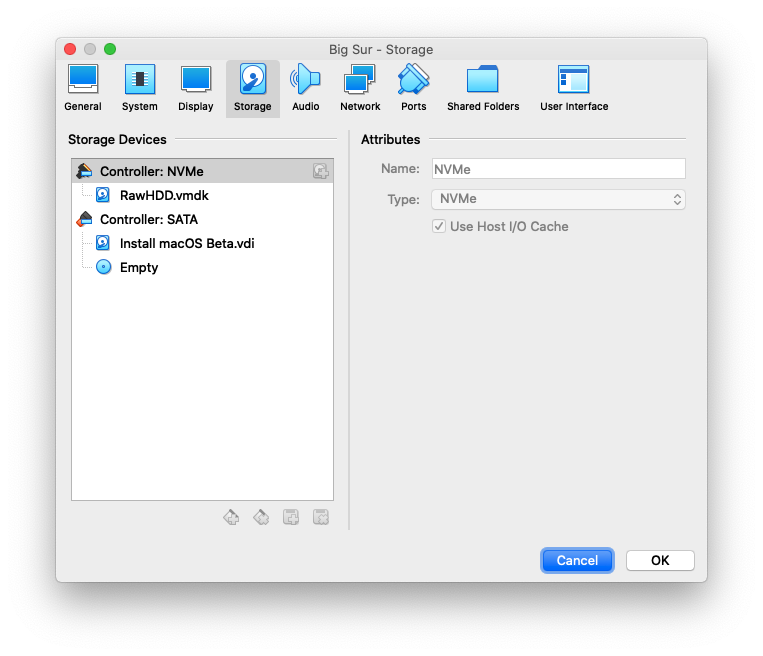Select the RawHDD.vmdk disk
This screenshot has height=656, width=763.
click(164, 196)
